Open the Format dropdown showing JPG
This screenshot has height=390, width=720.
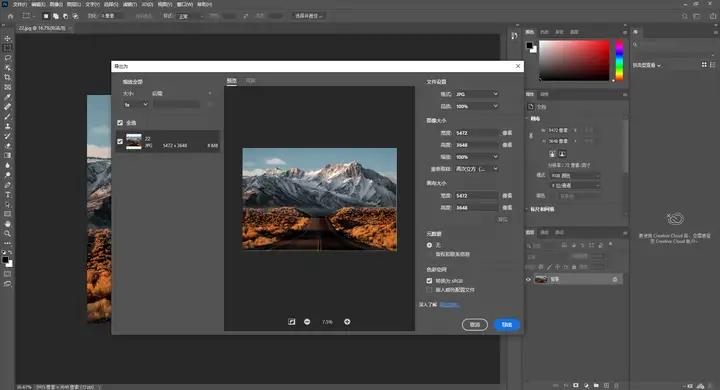coord(476,94)
